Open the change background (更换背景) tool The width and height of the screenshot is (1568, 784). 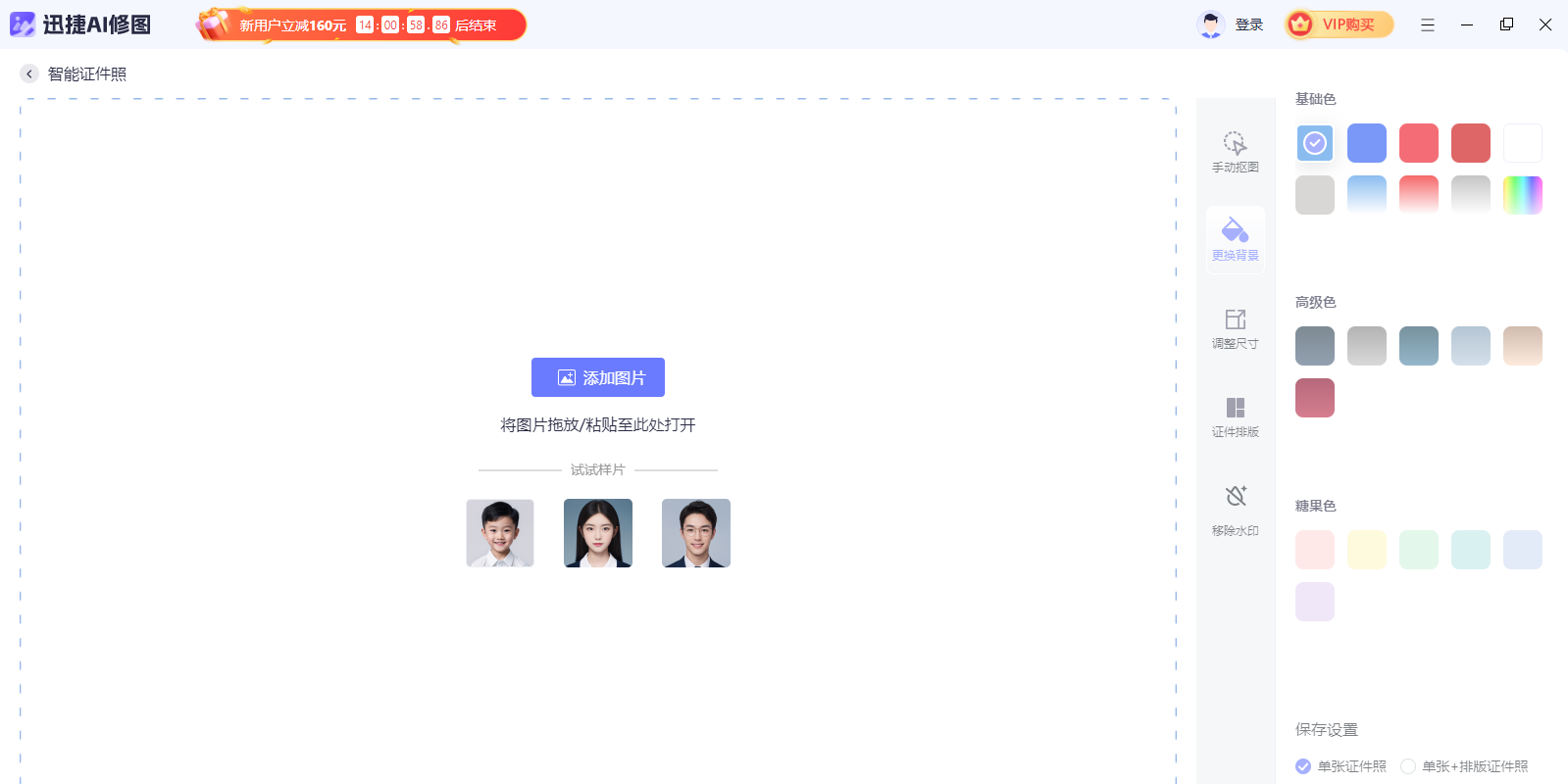tap(1235, 240)
